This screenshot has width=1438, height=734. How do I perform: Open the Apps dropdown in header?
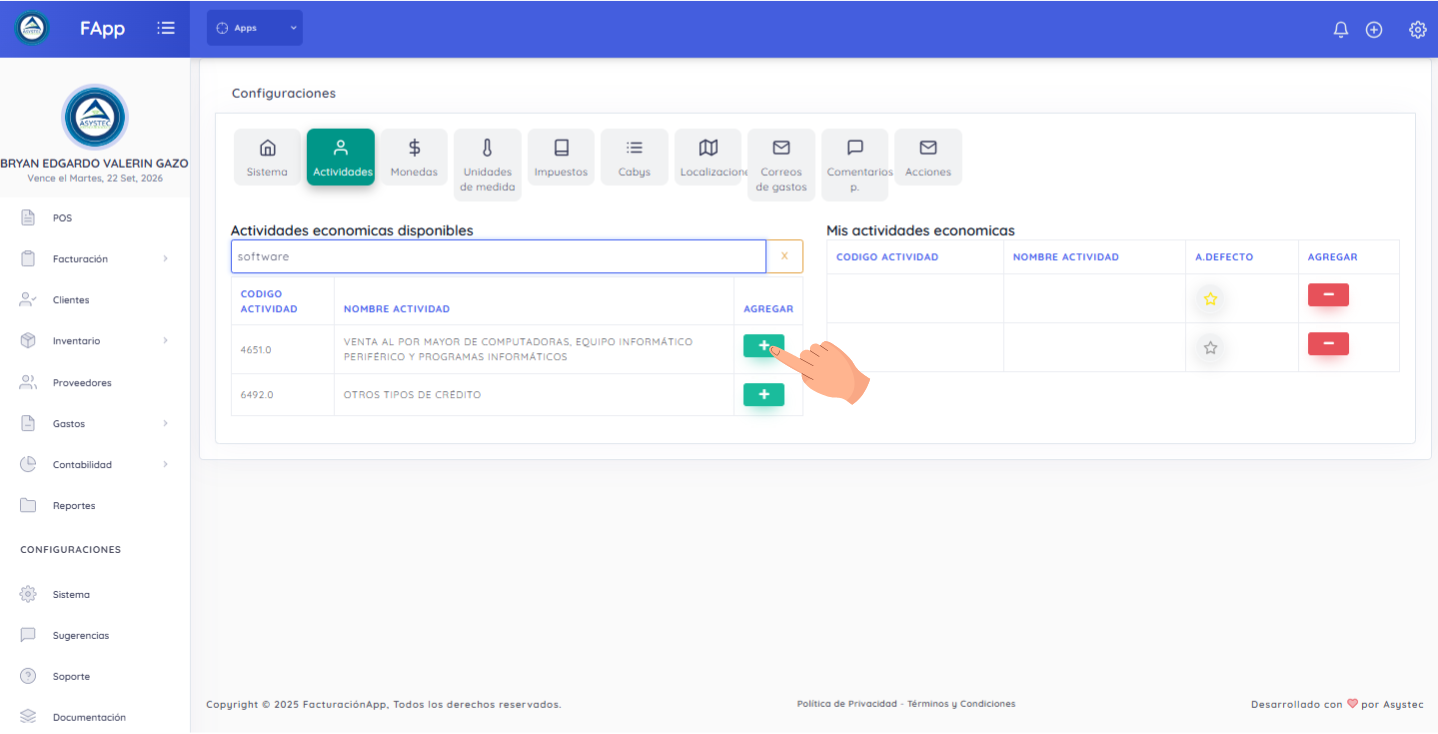coord(255,28)
